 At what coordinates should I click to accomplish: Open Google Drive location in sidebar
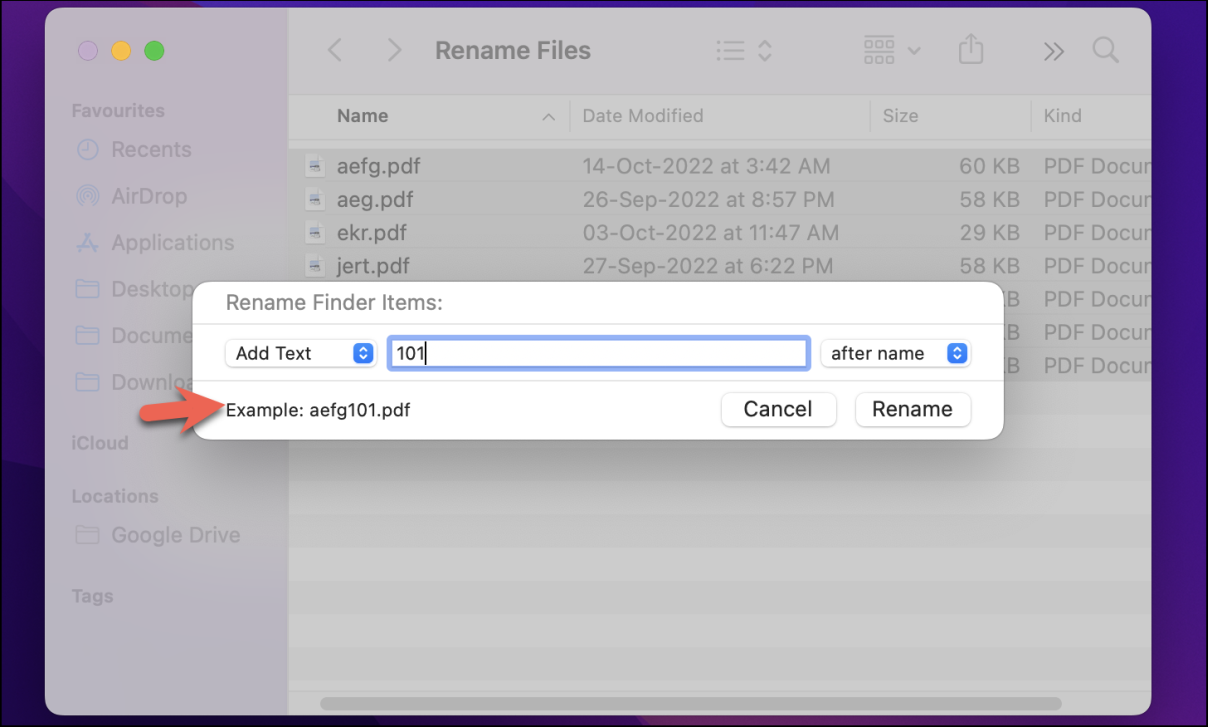[176, 535]
